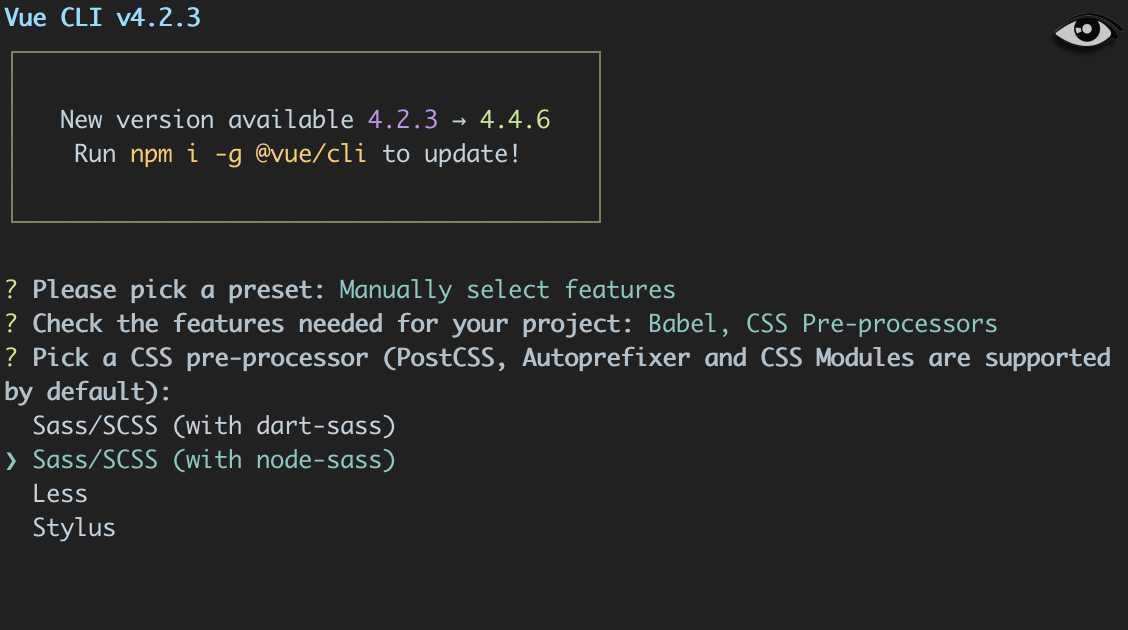The image size is (1128, 630).
Task: Click the current version number 4.2.3 in box
Action: point(403,119)
